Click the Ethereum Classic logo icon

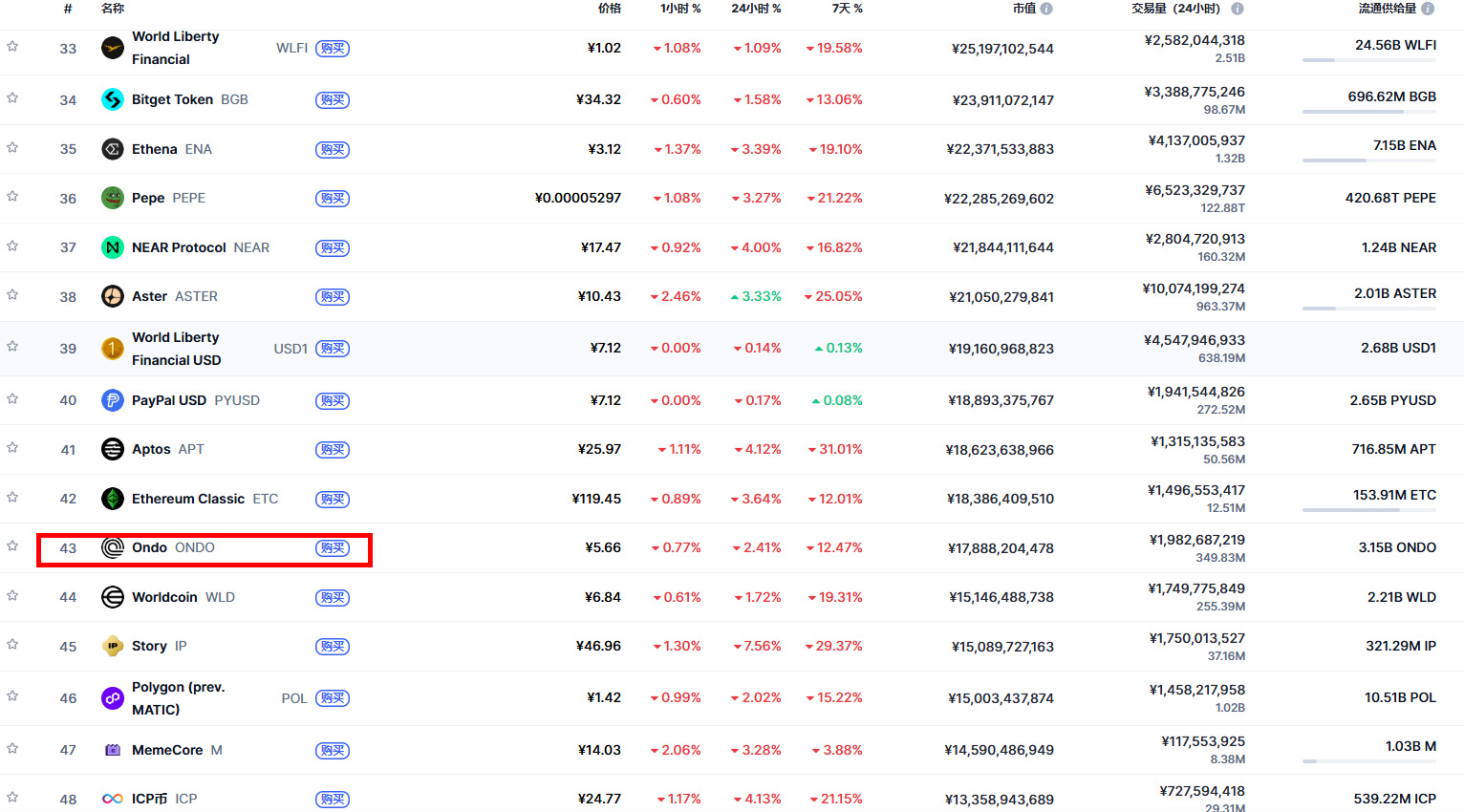pyautogui.click(x=113, y=499)
